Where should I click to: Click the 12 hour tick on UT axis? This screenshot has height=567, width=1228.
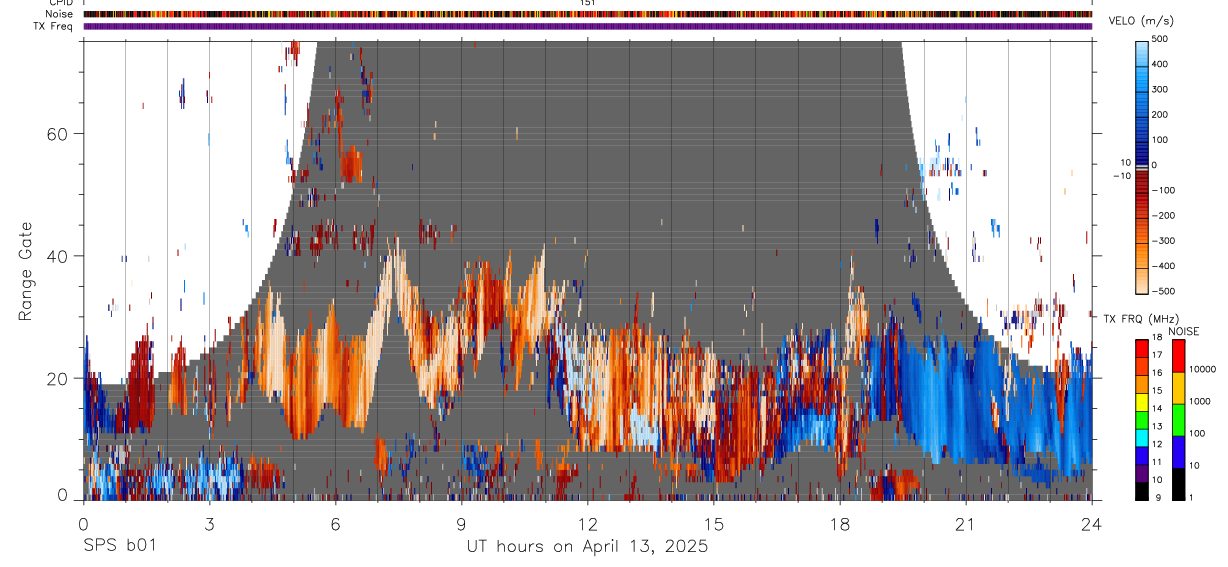(587, 523)
